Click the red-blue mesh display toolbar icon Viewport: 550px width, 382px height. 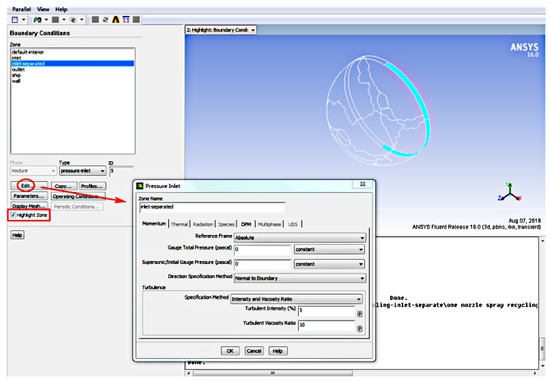pyautogui.click(x=126, y=20)
